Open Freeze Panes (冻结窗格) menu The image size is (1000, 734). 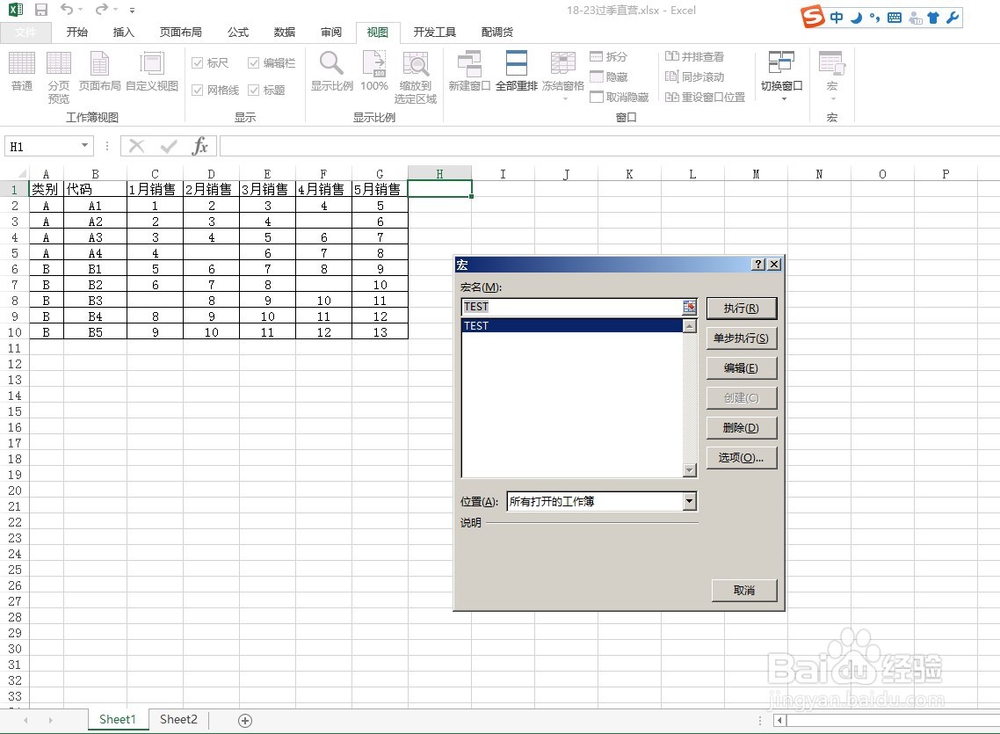[x=563, y=75]
